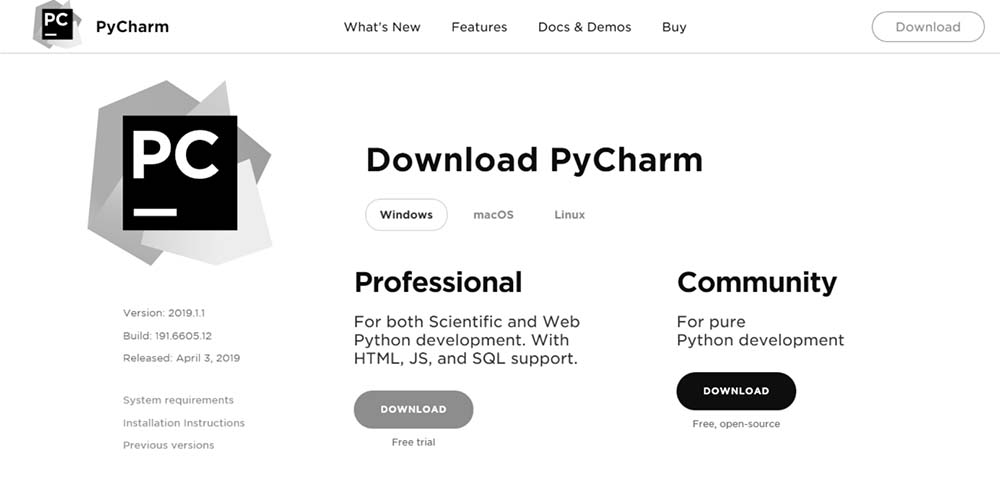
Task: Click the Download PyCharm heading
Action: pos(534,160)
